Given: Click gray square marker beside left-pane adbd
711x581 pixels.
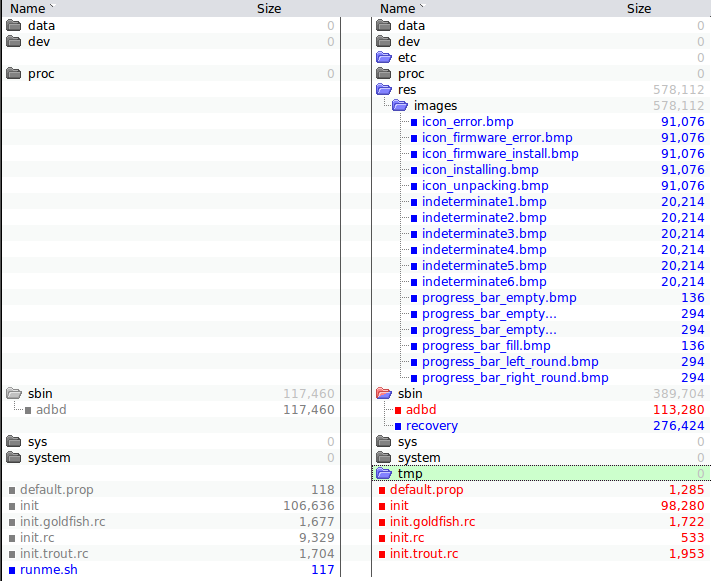Looking at the screenshot, I should 28,410.
